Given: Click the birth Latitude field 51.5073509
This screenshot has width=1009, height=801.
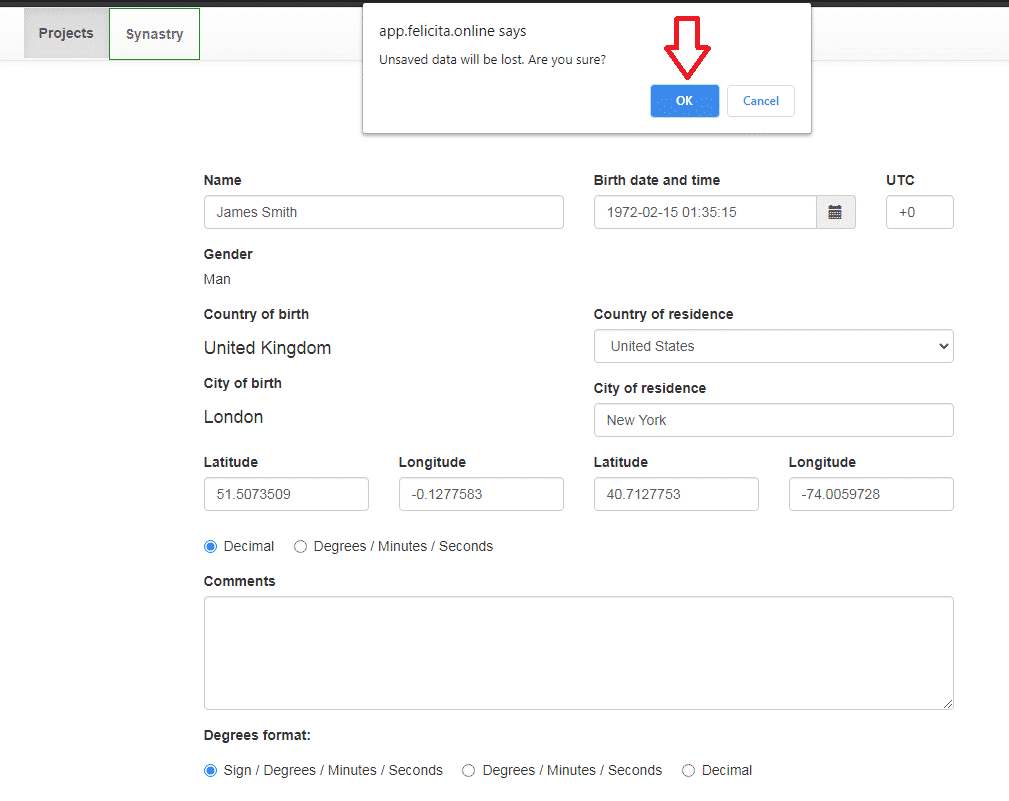Looking at the screenshot, I should (286, 494).
